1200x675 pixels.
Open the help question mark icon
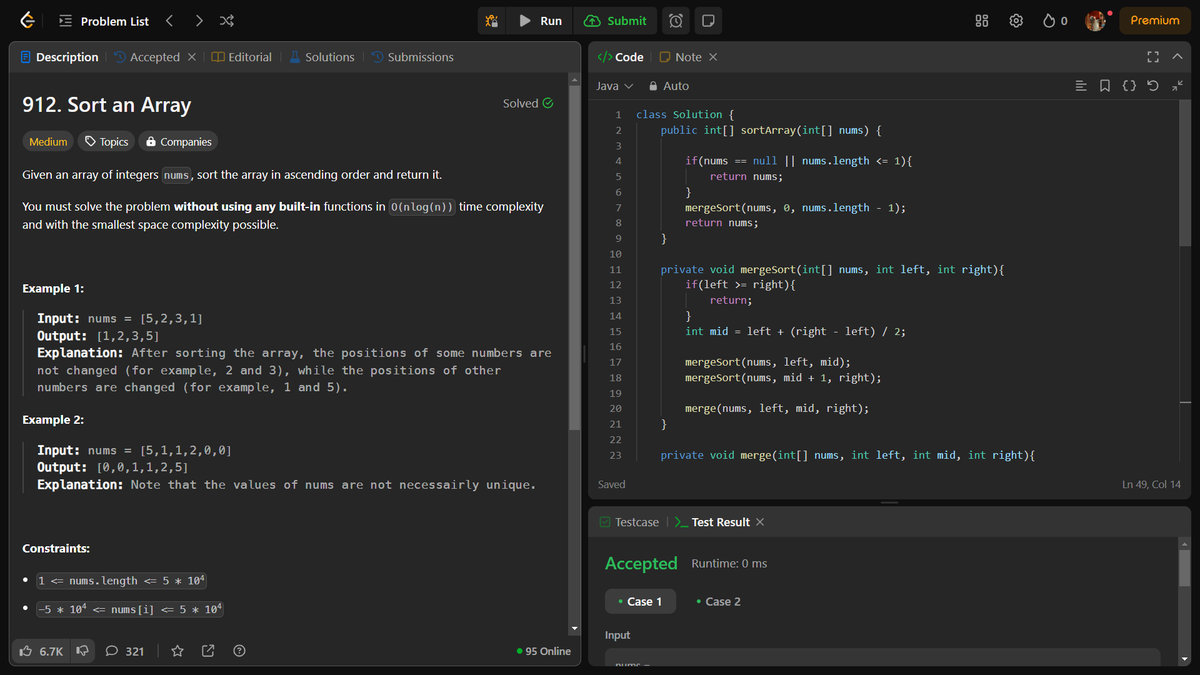(239, 651)
